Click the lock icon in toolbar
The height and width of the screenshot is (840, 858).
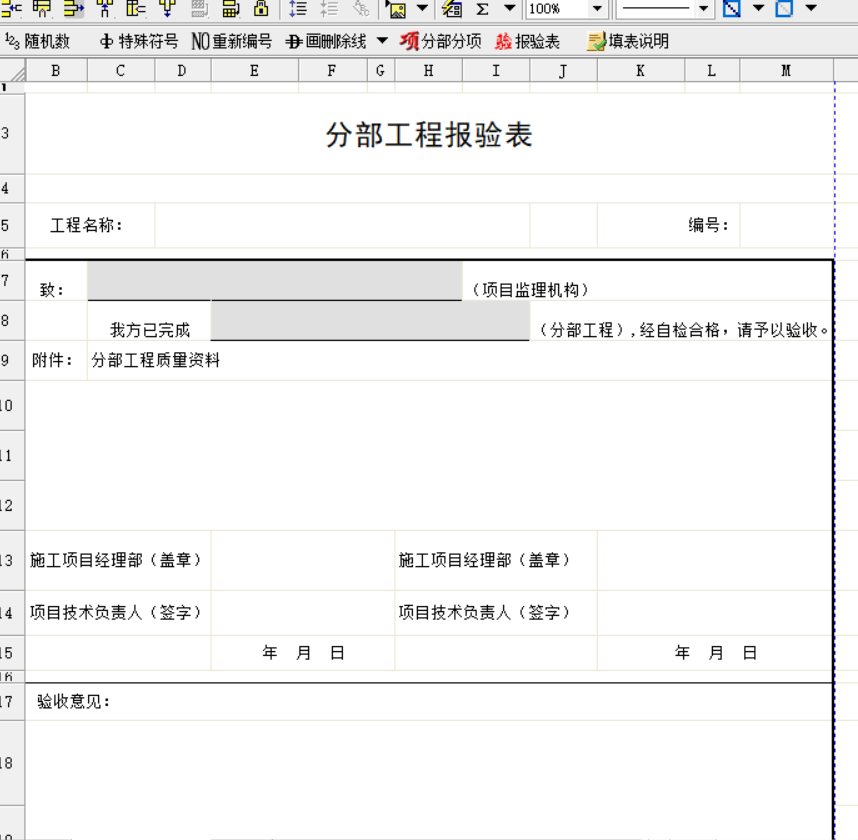[x=261, y=9]
